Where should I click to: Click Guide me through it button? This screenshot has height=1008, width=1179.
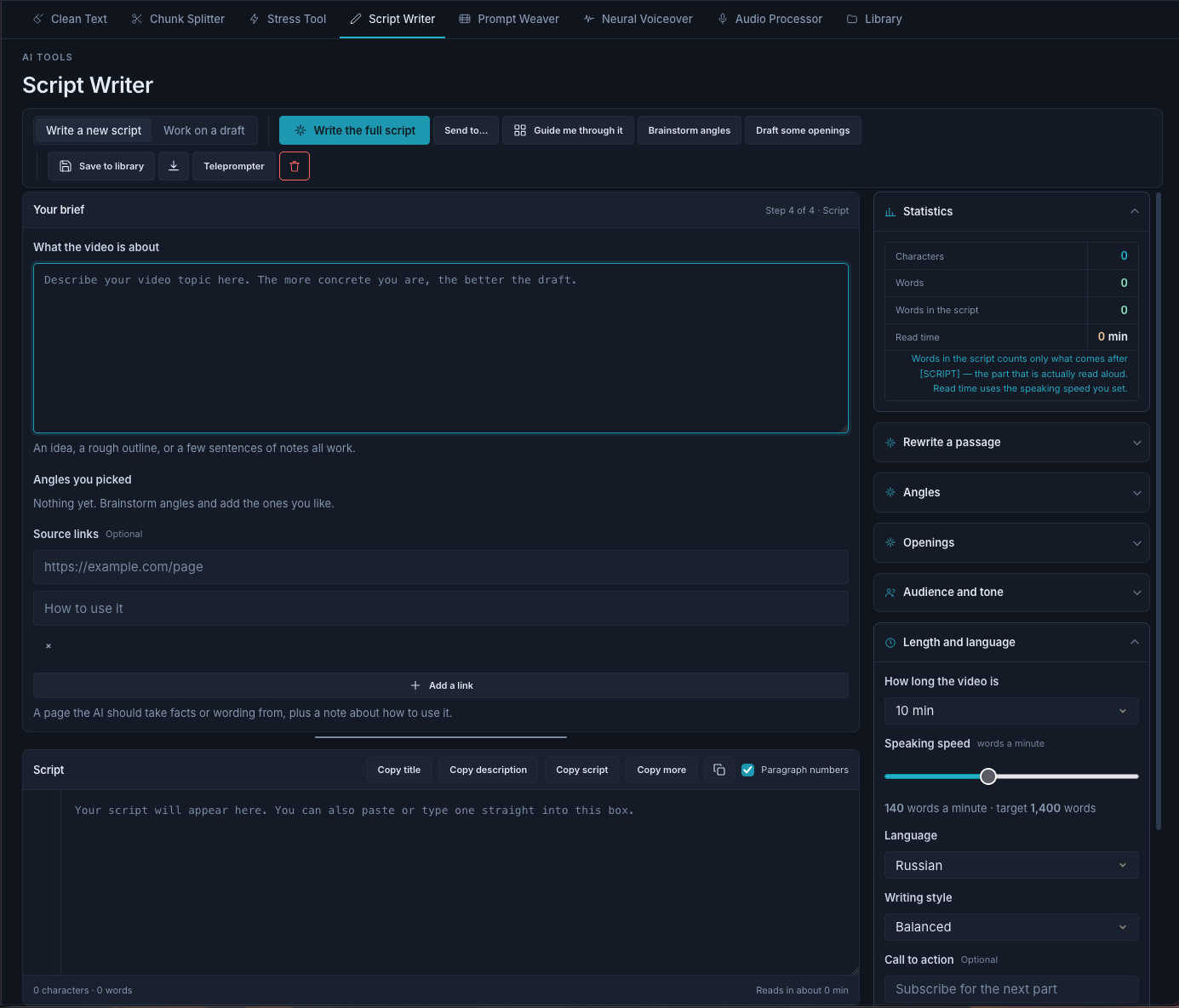(x=568, y=130)
